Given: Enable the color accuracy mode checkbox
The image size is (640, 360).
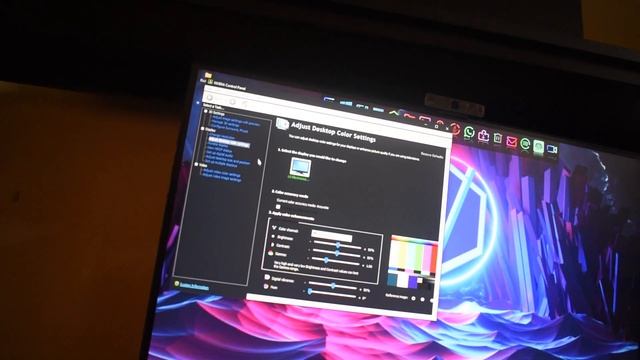Looking at the screenshot, I should [278, 207].
